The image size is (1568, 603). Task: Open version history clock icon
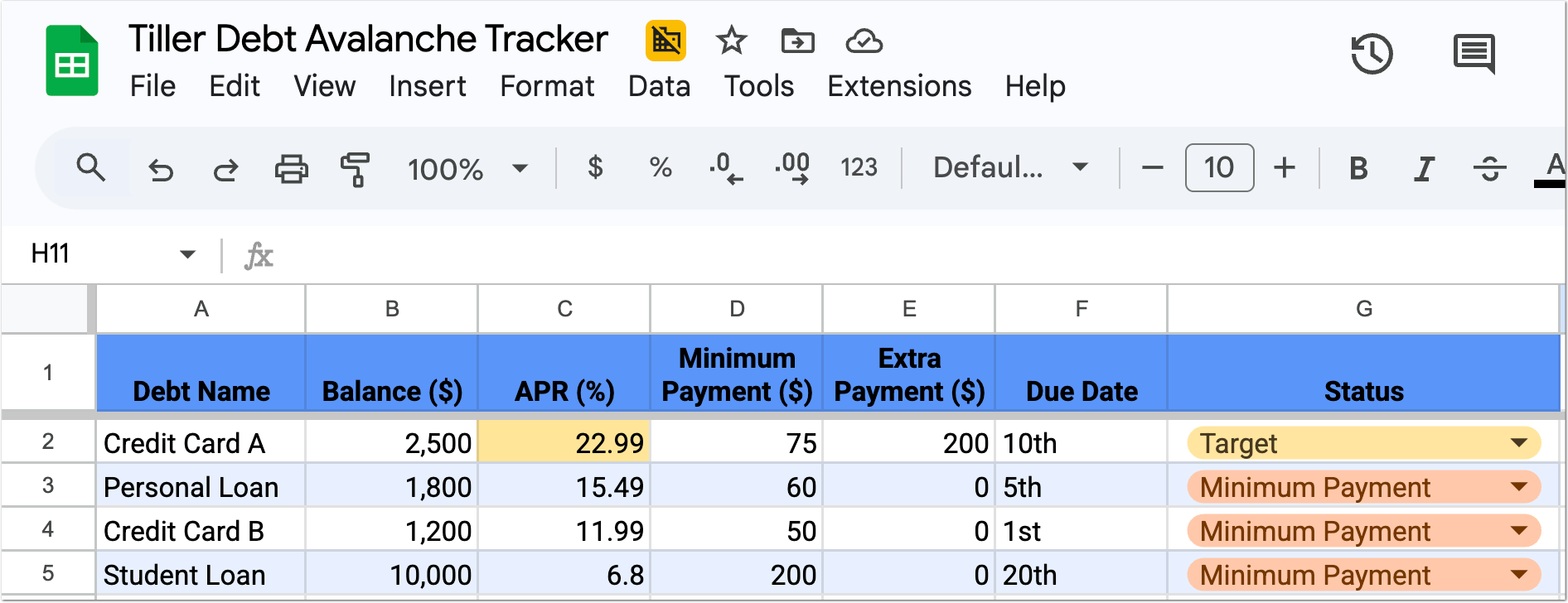click(x=1372, y=54)
